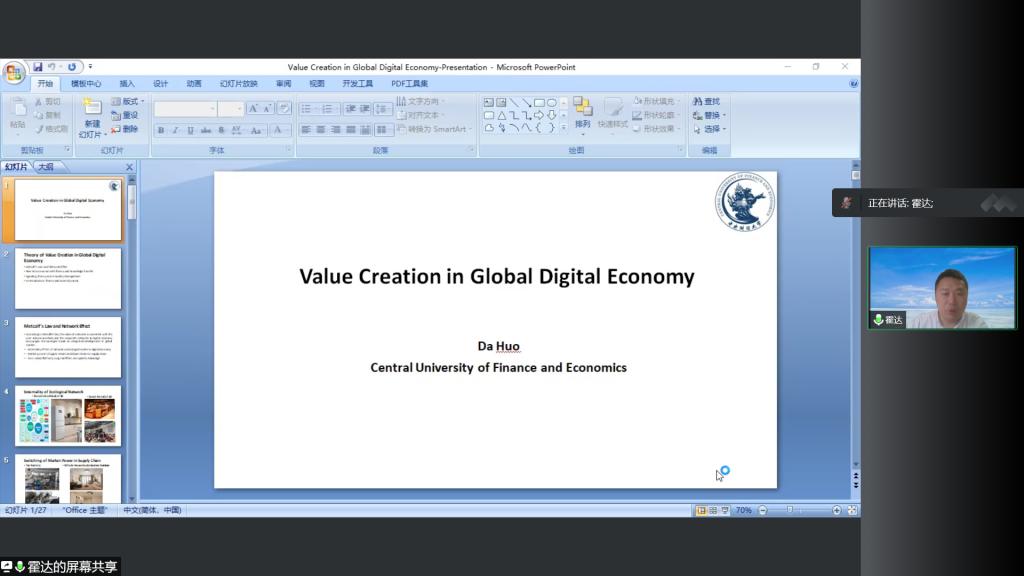The width and height of the screenshot is (1024, 576).
Task: Switch to the Outline (大纲) pane tab
Action: [46, 167]
